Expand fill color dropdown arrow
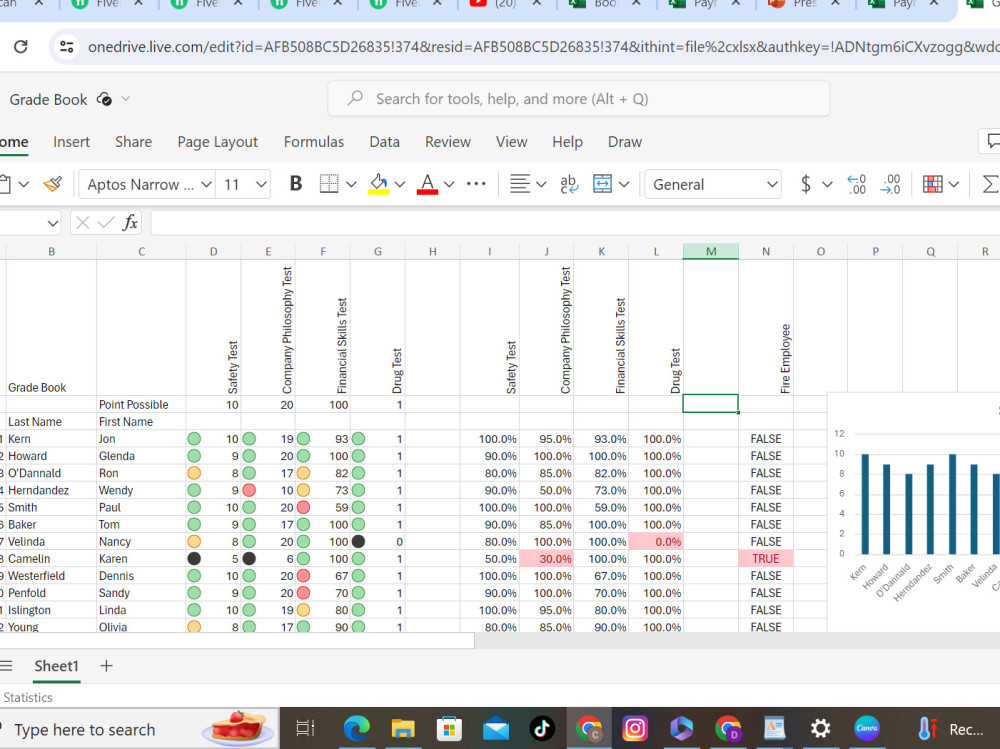1000x749 pixels. (400, 184)
